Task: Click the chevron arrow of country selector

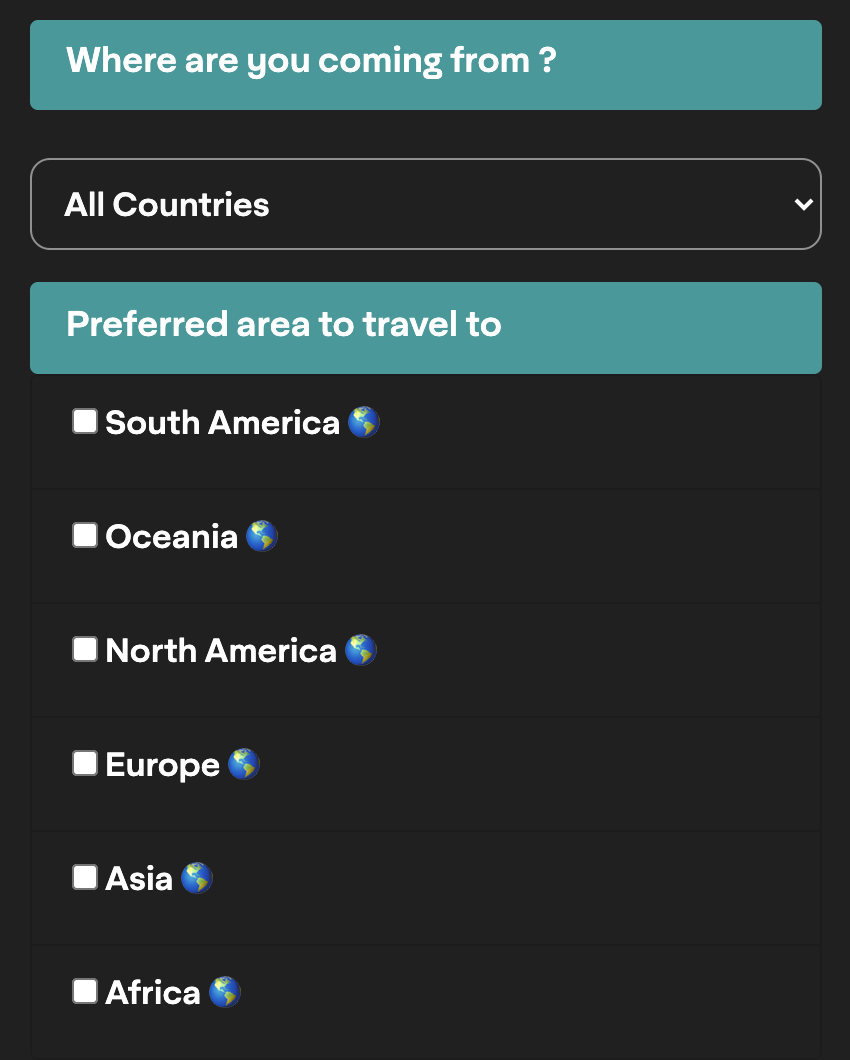Action: tap(803, 204)
